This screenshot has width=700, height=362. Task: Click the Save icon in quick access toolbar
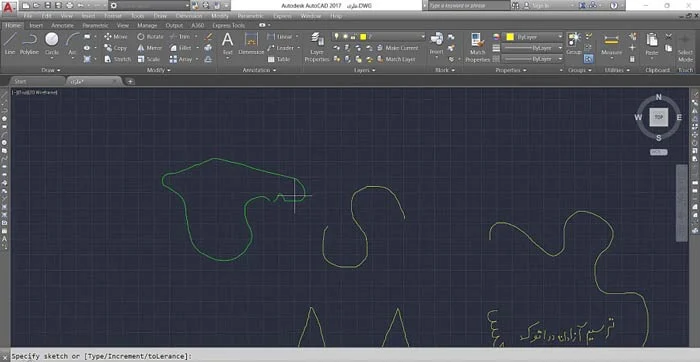[x=48, y=6]
